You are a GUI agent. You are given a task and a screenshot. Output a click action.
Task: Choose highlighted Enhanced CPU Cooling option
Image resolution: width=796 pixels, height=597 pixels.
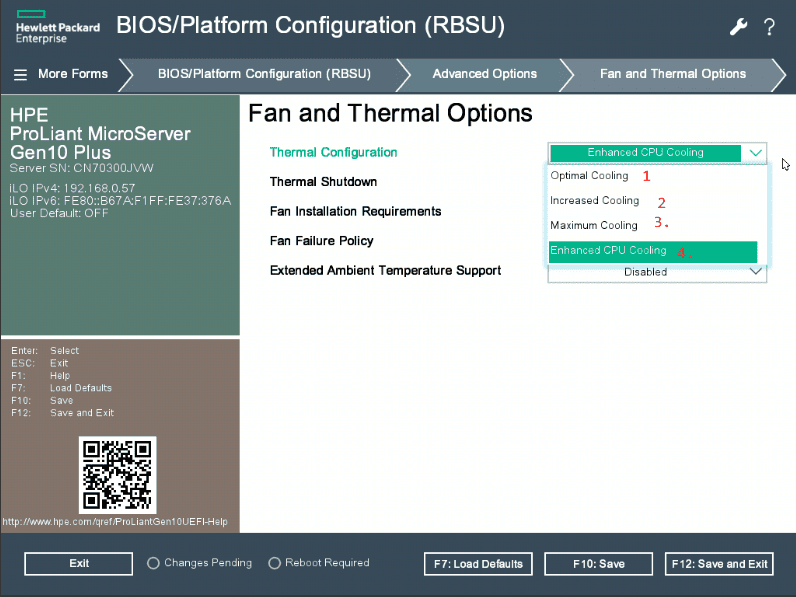click(x=653, y=251)
